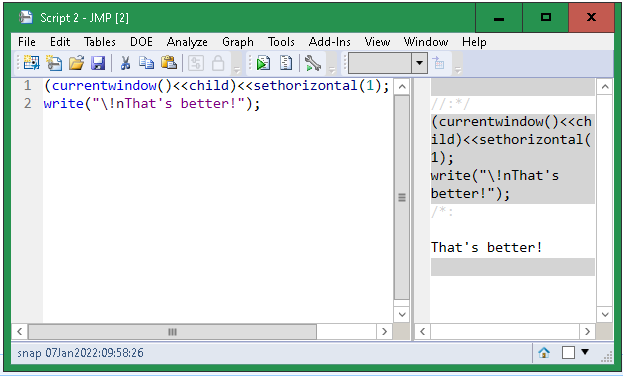The image size is (623, 376).
Task: Open the Help menu
Action: pyautogui.click(x=474, y=42)
